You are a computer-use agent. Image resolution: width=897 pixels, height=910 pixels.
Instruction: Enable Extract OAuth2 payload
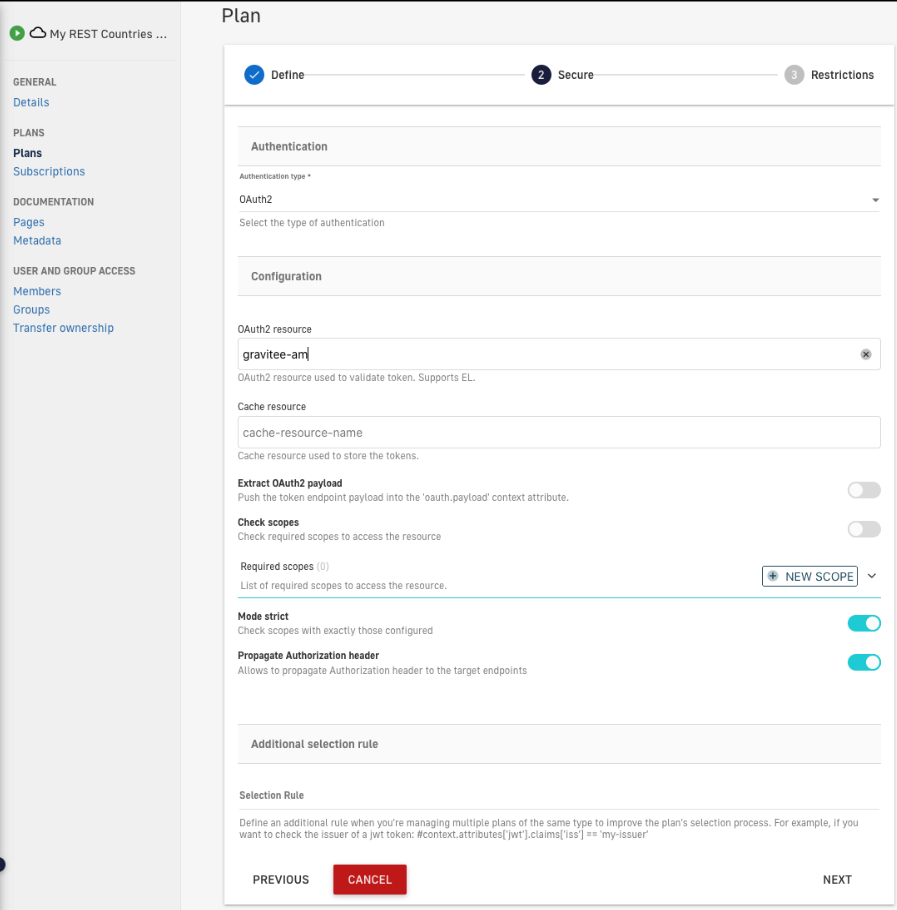[x=863, y=489]
